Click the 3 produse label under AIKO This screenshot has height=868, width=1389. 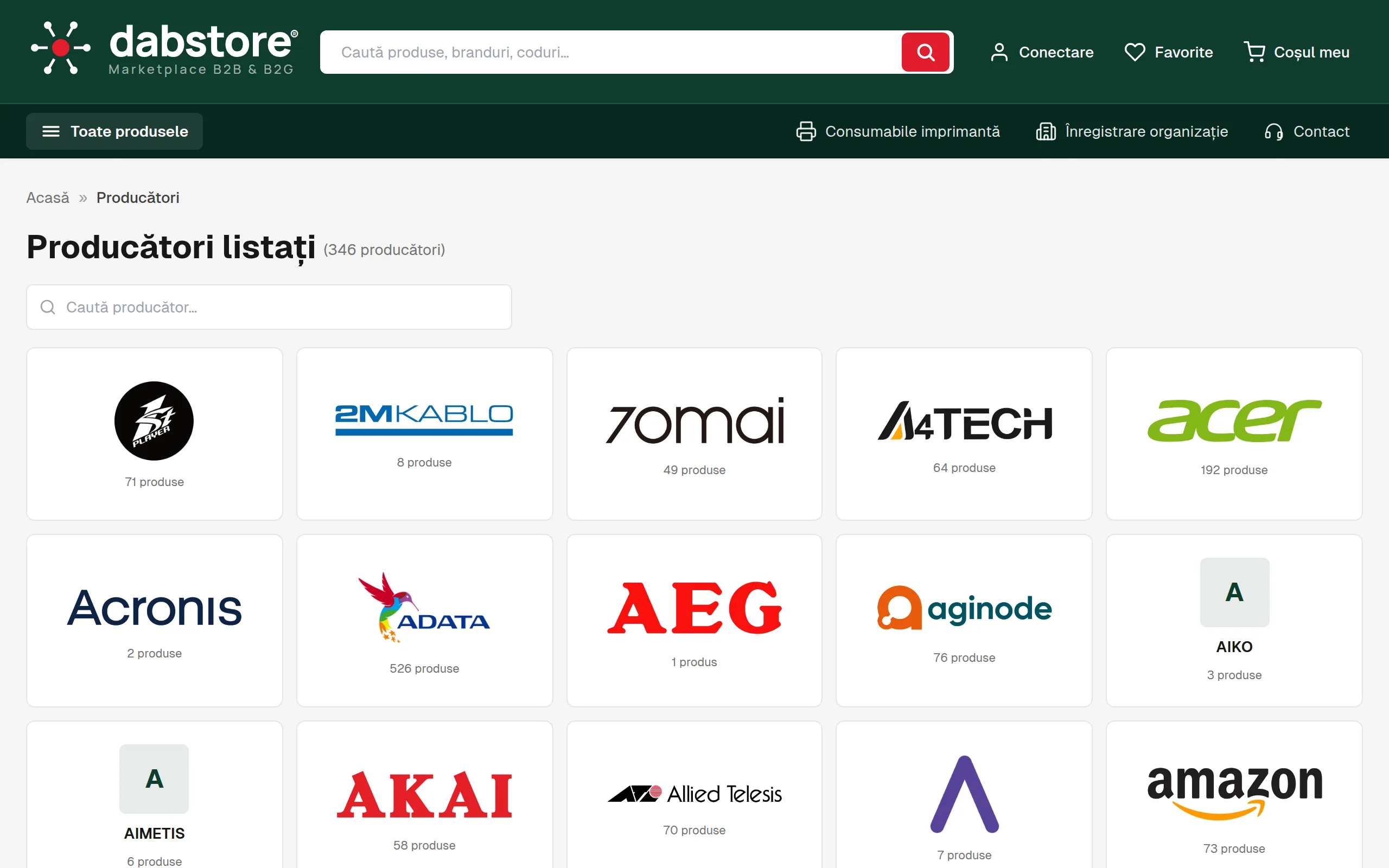(x=1234, y=674)
